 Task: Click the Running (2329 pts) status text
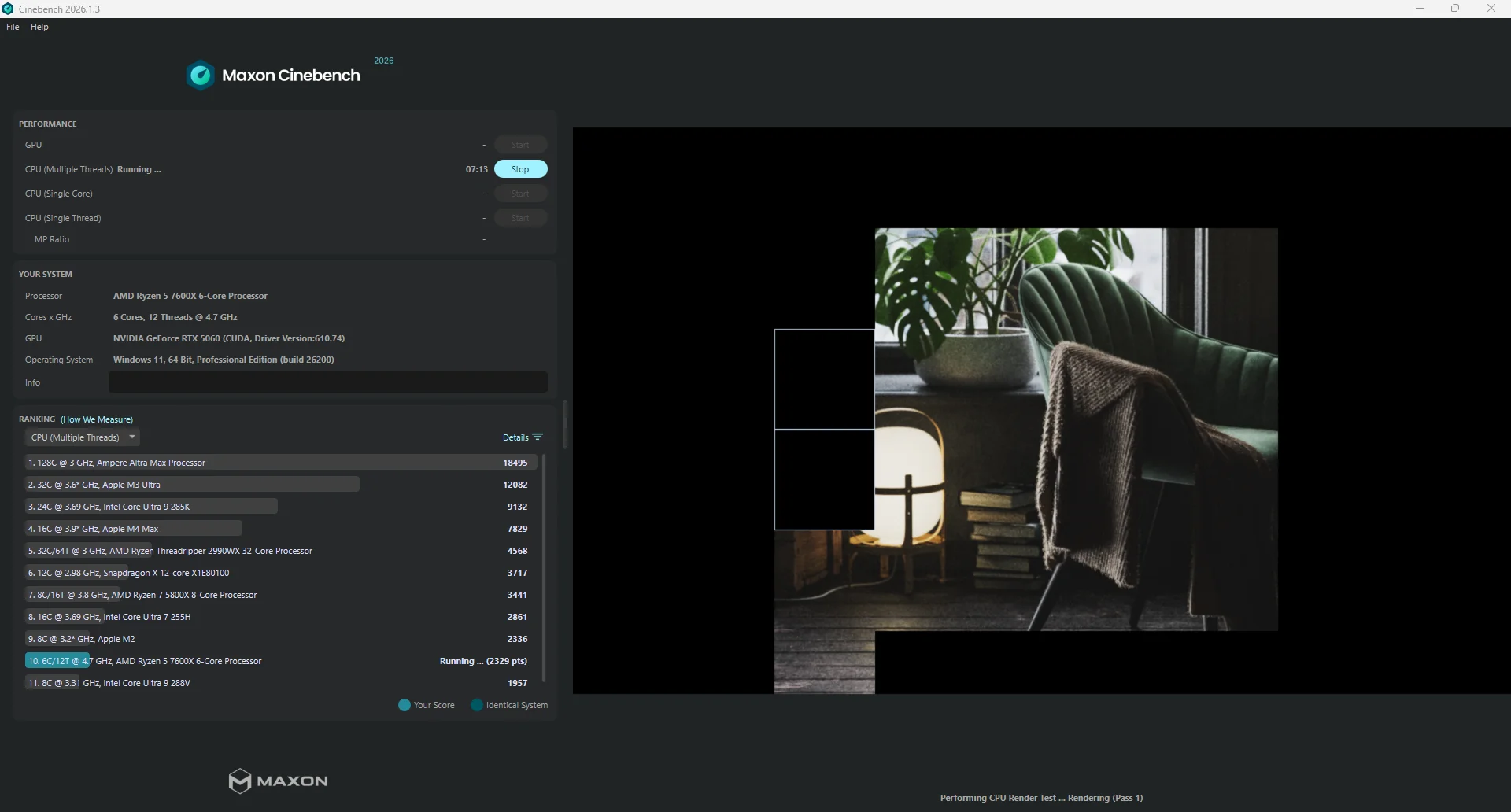coord(484,661)
